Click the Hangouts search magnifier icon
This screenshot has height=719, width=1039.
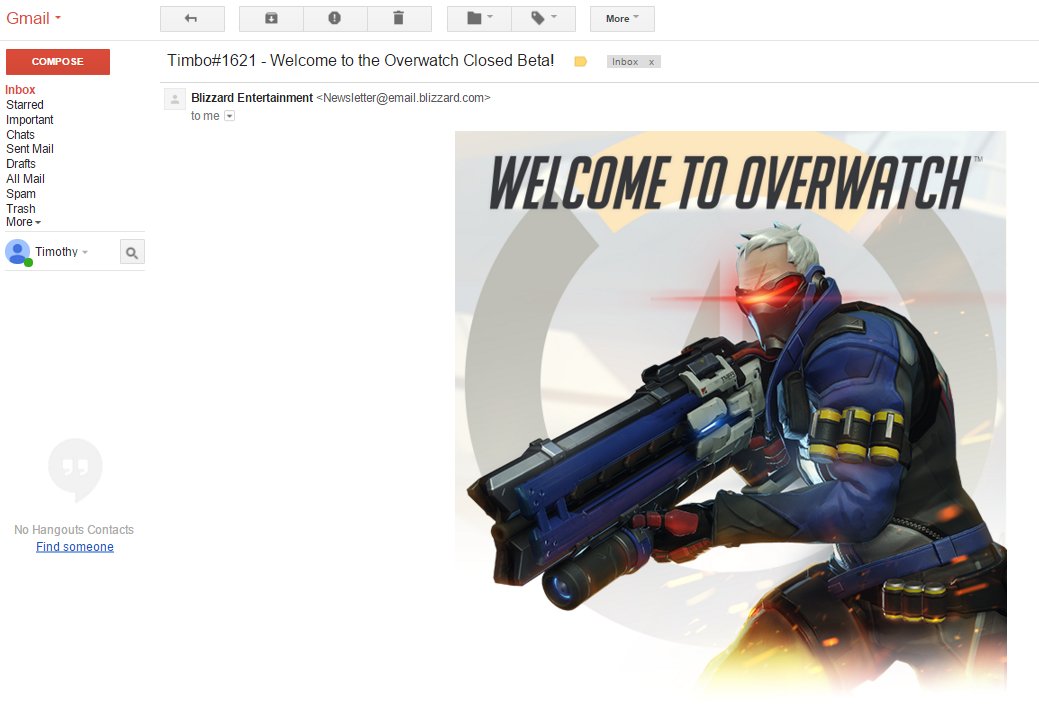pos(132,252)
